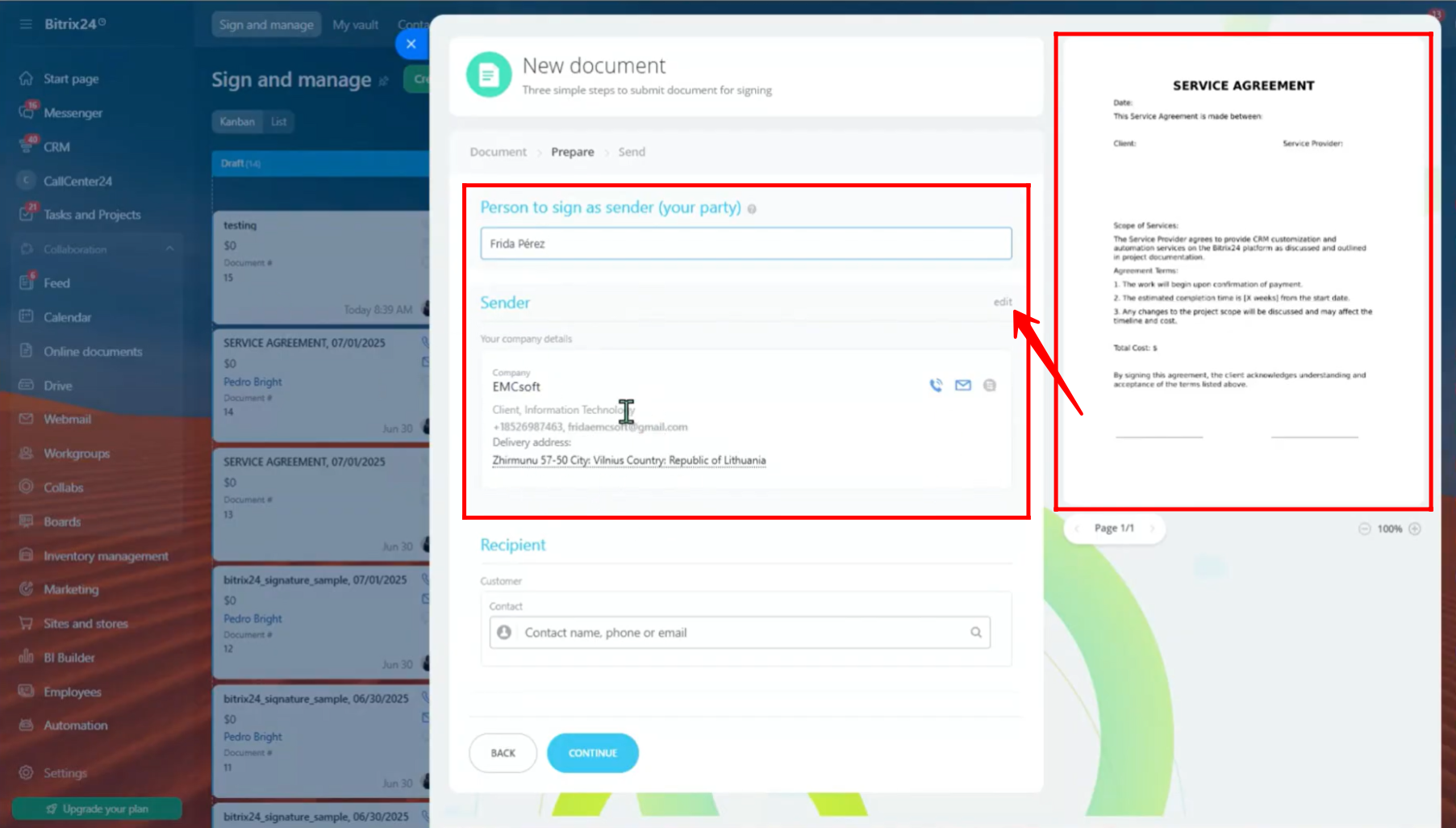Image resolution: width=1456 pixels, height=828 pixels.
Task: Open Collabs in sidebar
Action: point(63,487)
